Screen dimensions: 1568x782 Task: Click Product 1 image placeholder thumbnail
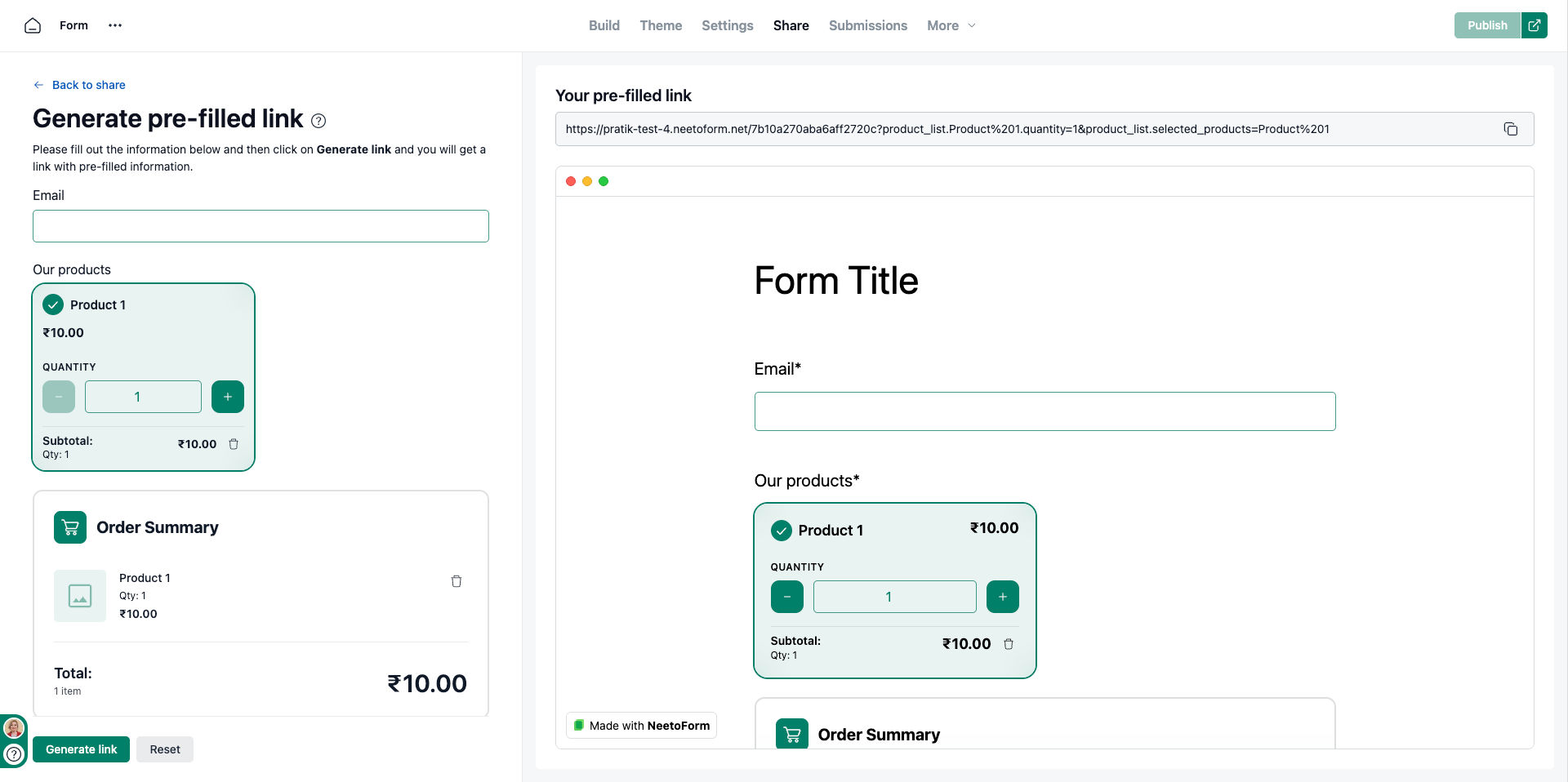pyautogui.click(x=80, y=596)
